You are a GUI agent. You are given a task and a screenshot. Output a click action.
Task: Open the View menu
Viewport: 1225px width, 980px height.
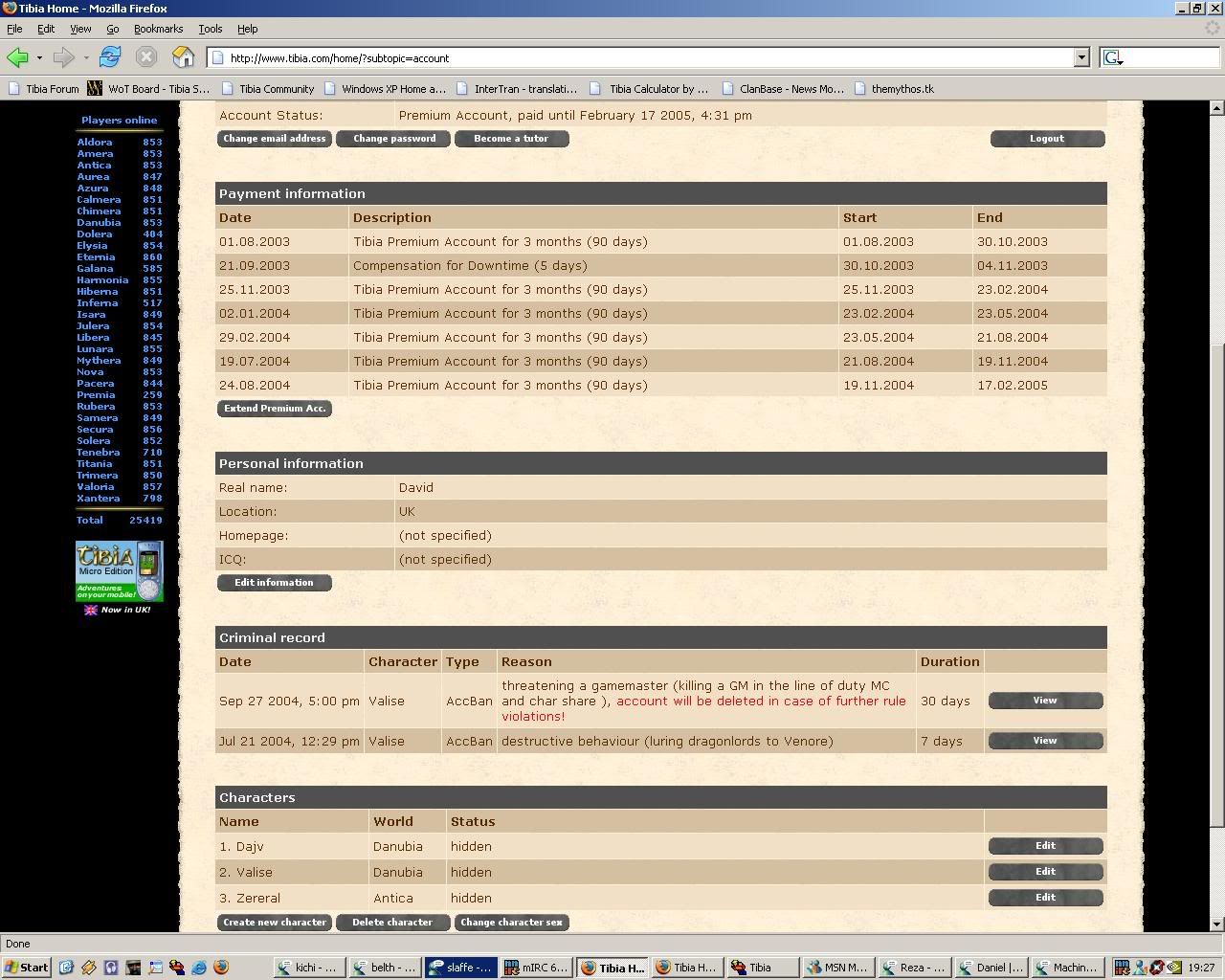click(80, 29)
